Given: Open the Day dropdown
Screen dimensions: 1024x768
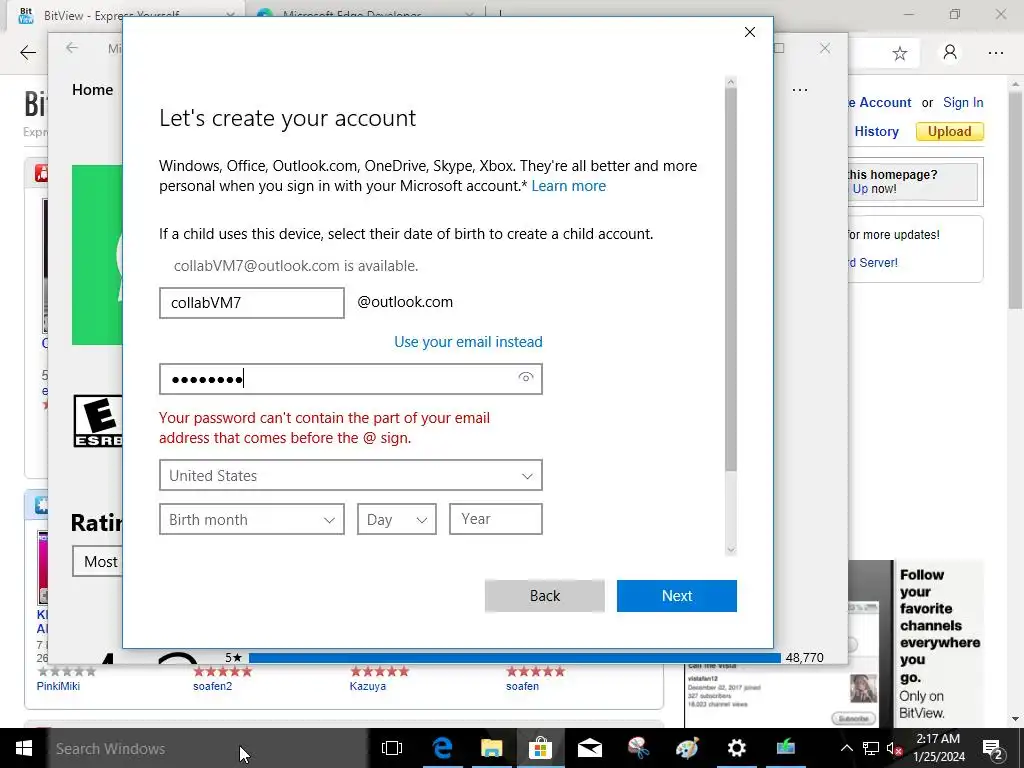Looking at the screenshot, I should point(396,519).
